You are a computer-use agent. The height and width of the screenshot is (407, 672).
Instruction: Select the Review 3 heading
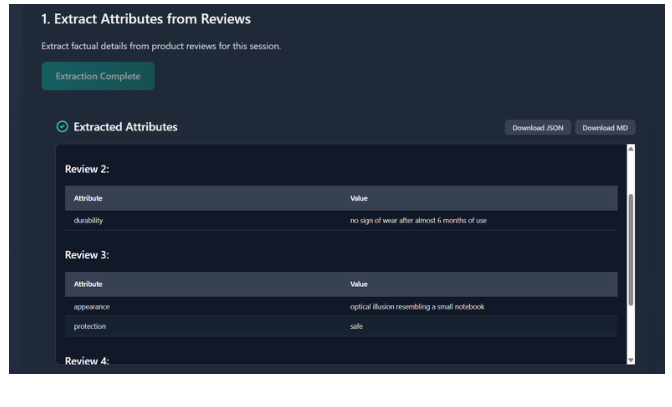(x=85, y=255)
